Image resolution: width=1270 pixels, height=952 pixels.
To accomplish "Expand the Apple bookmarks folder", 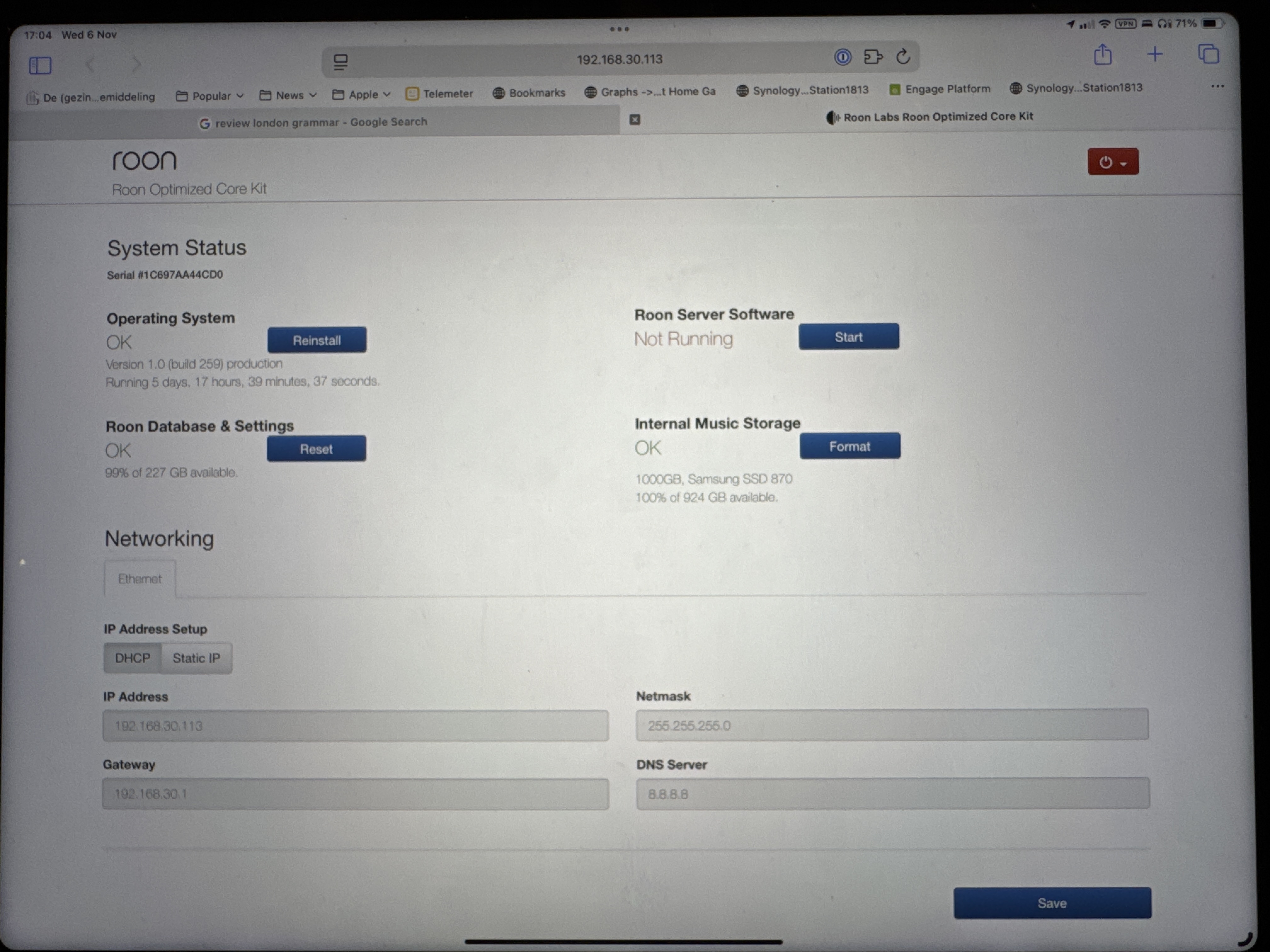I will (362, 95).
